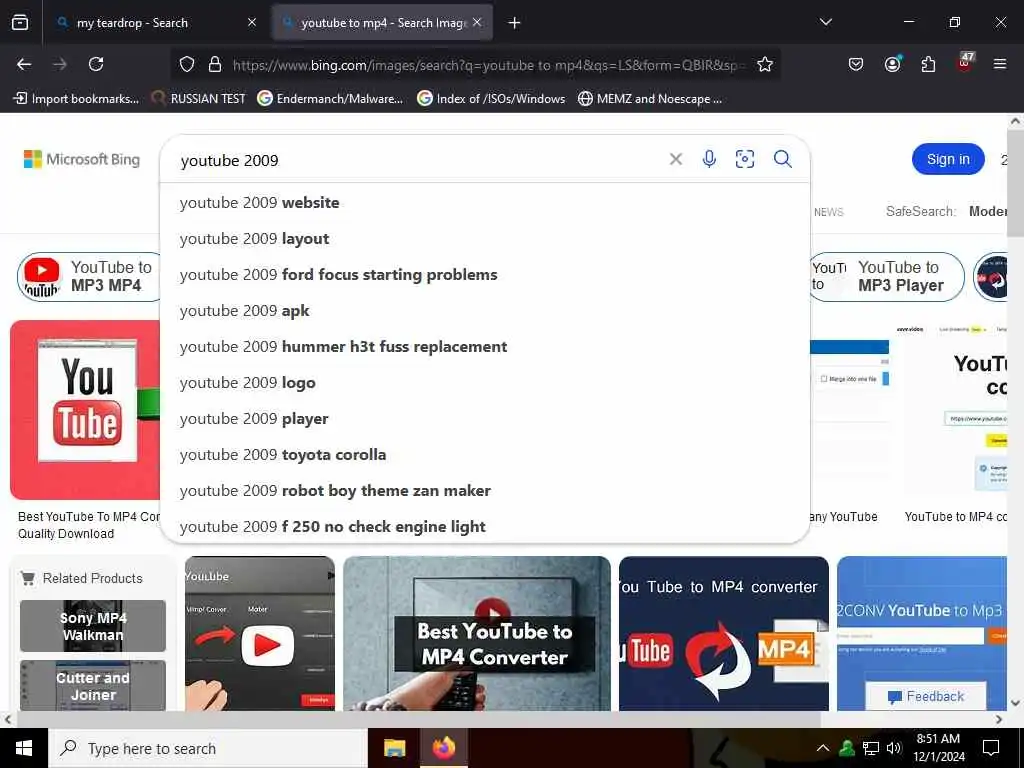This screenshot has width=1024, height=768.
Task: Click the Microsoft Bing logo
Action: (82, 159)
